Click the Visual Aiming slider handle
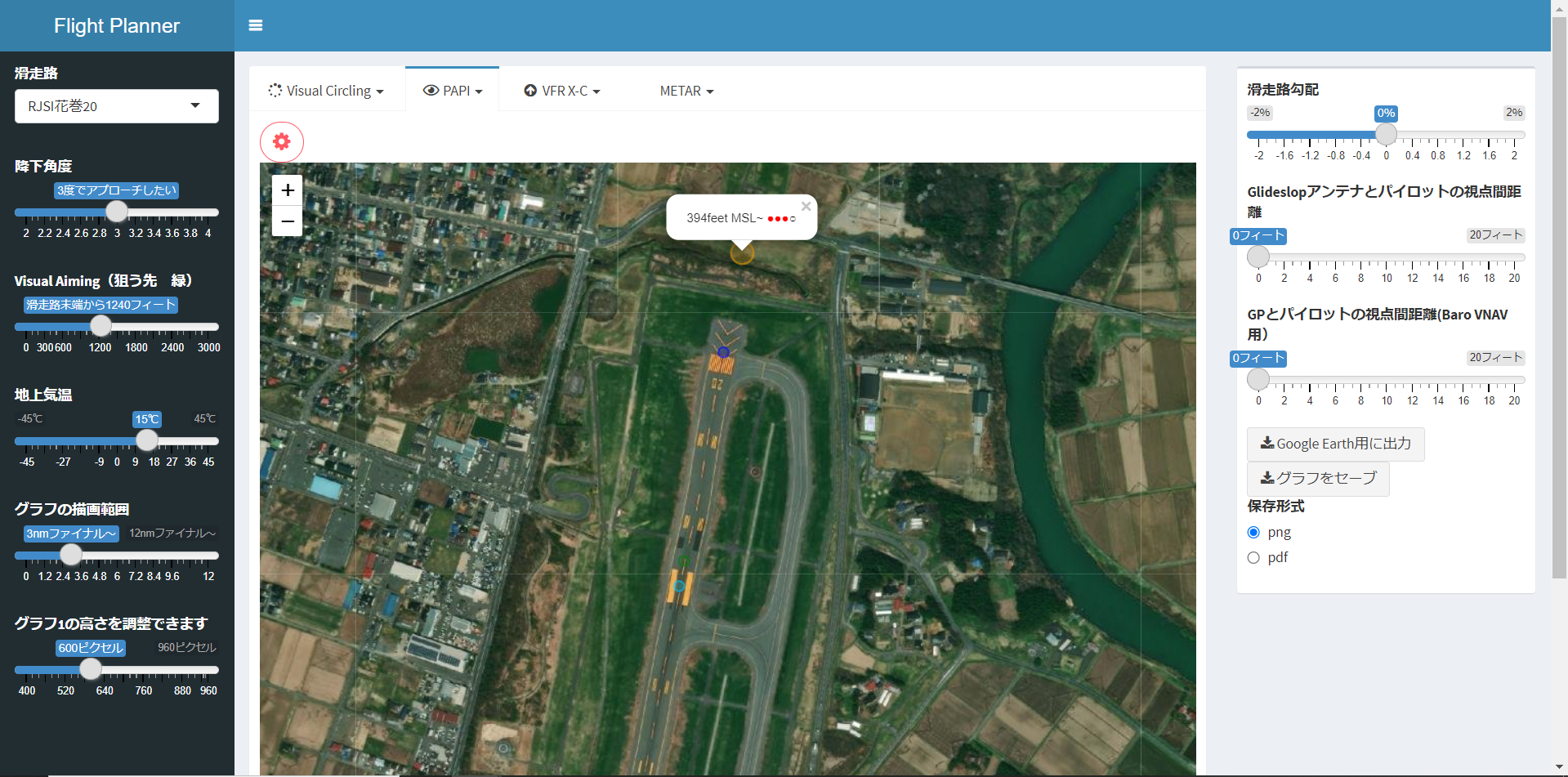 click(x=101, y=326)
